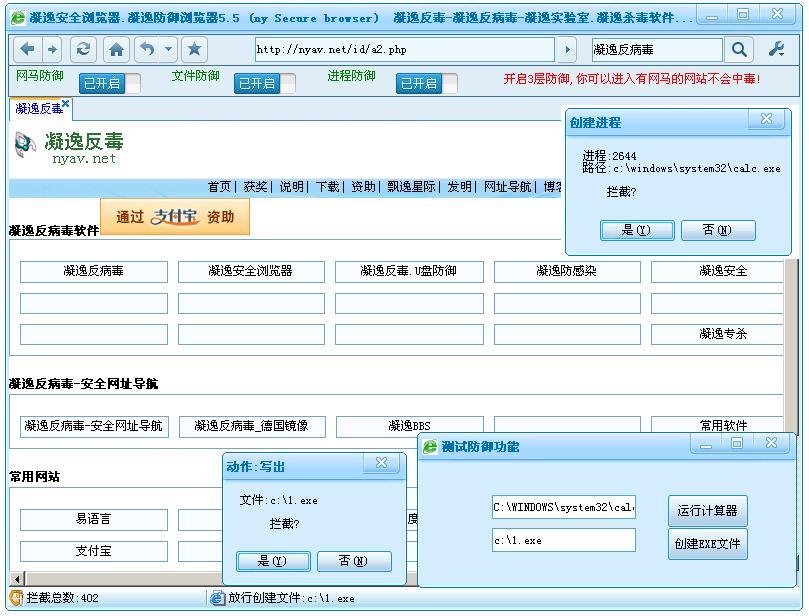Screen dimensions: 809x616
Task: Minimize the 测试防御功能 window
Action: [706, 444]
